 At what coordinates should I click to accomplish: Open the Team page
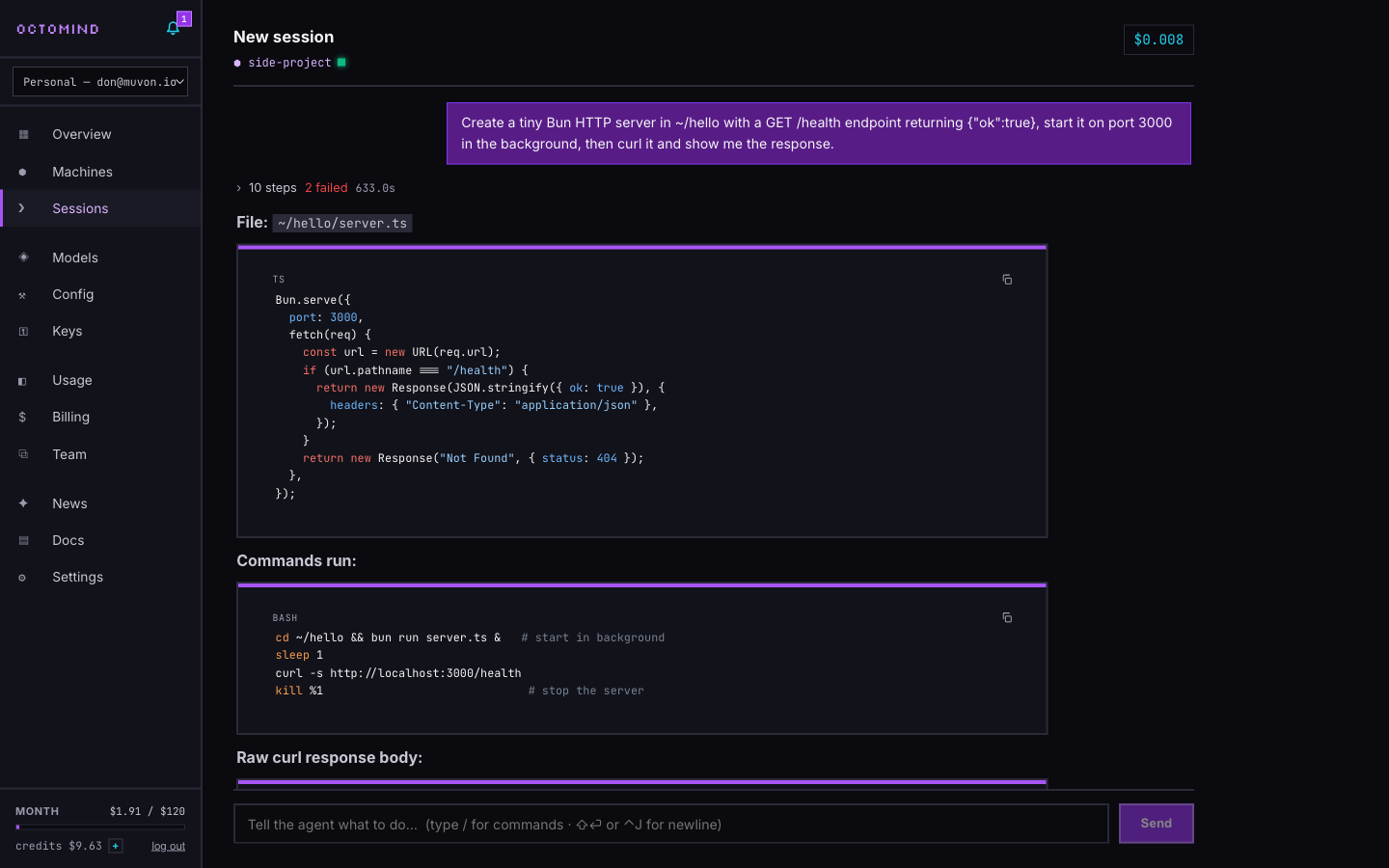(100, 454)
